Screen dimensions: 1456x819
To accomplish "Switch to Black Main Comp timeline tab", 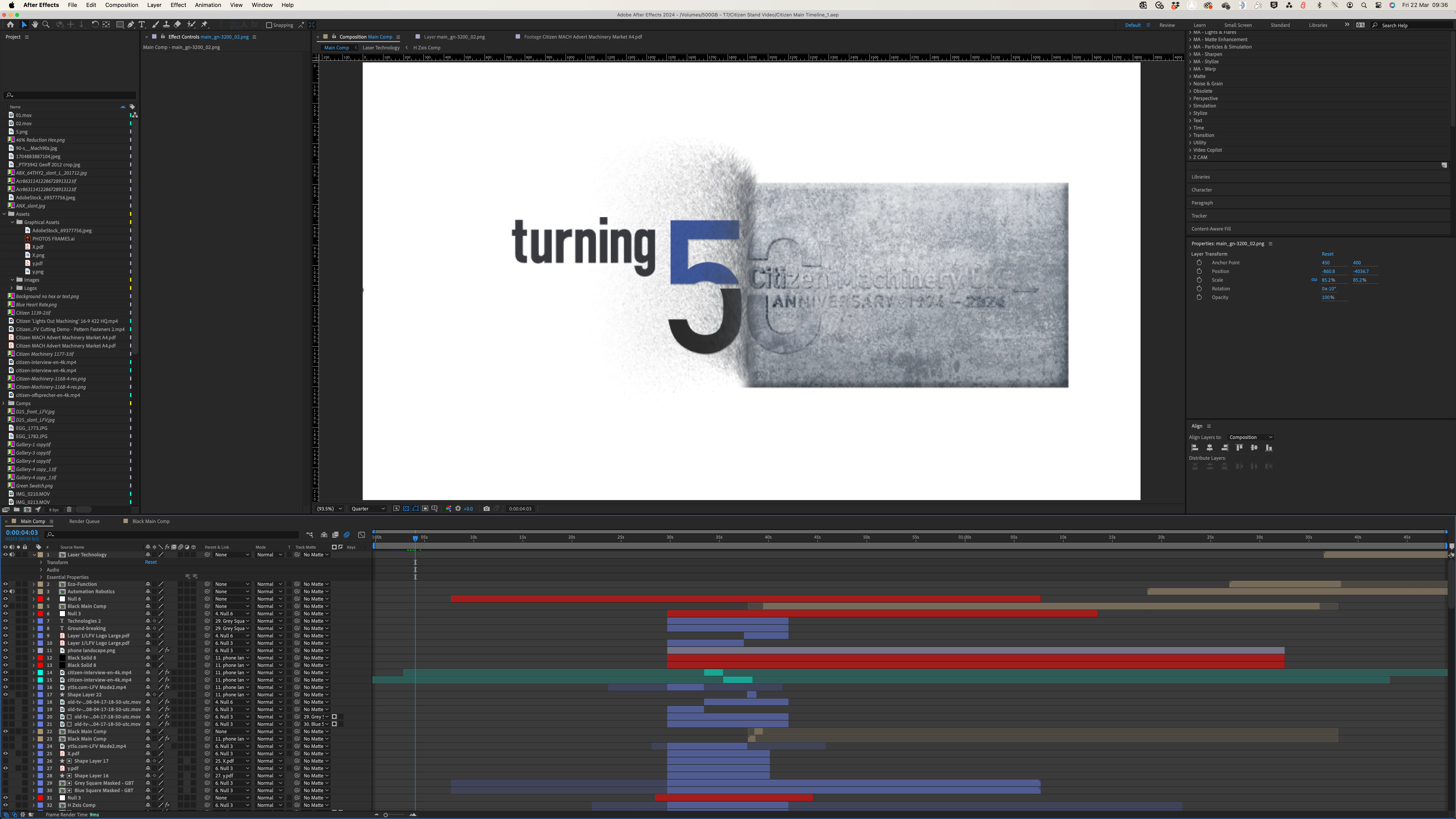I will coord(151,522).
